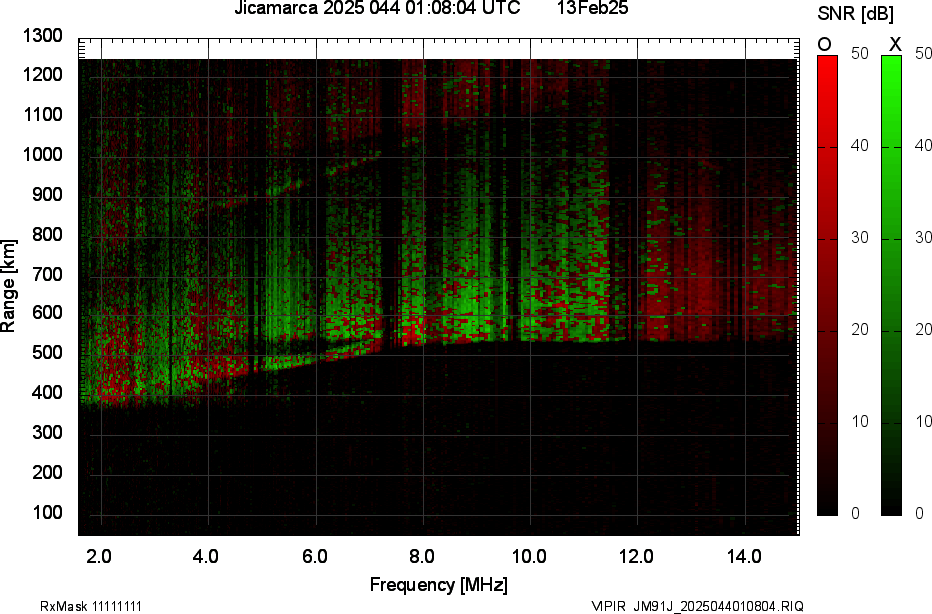Viewport: 932px width, 614px height.
Task: Click the 900 range axis tick label
Action: tap(46, 194)
